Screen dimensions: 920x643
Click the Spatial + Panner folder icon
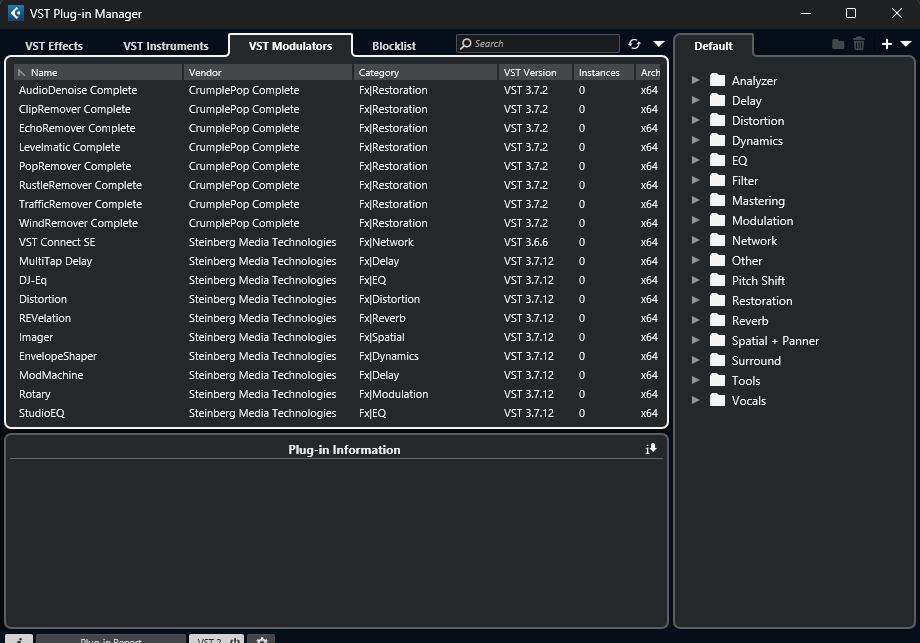pos(717,340)
